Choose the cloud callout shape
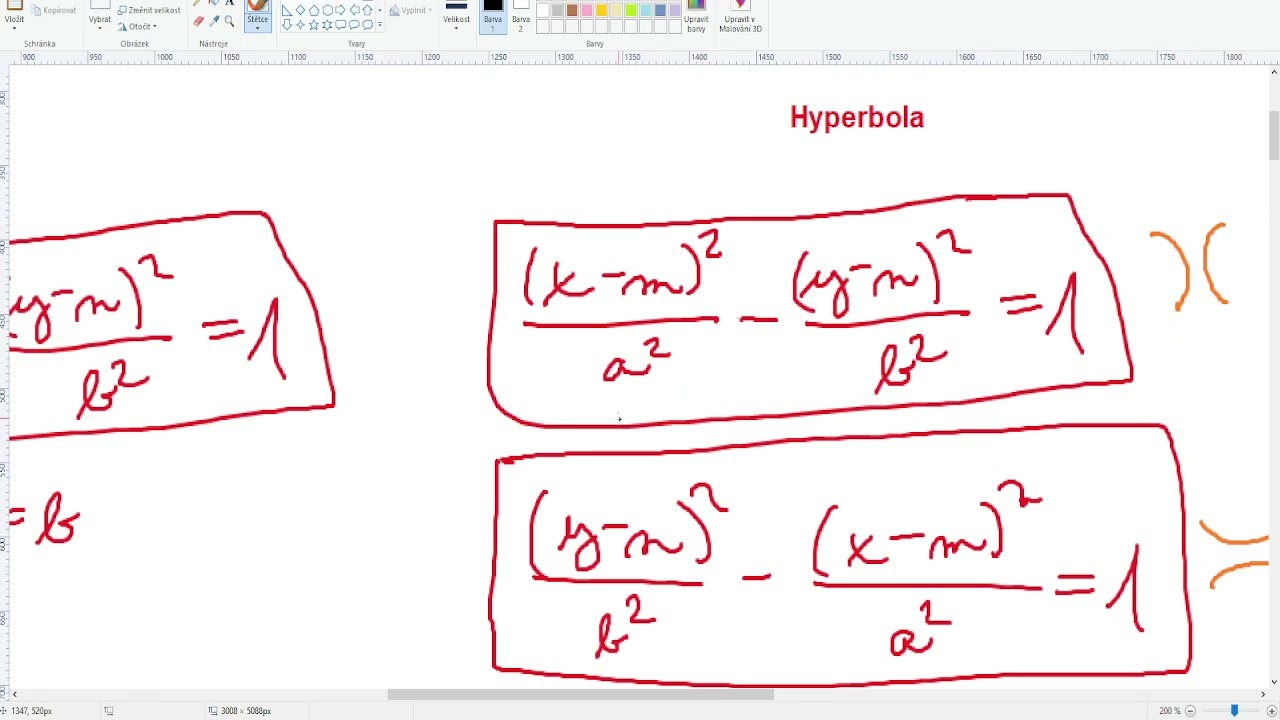Image resolution: width=1280 pixels, height=720 pixels. [x=367, y=25]
